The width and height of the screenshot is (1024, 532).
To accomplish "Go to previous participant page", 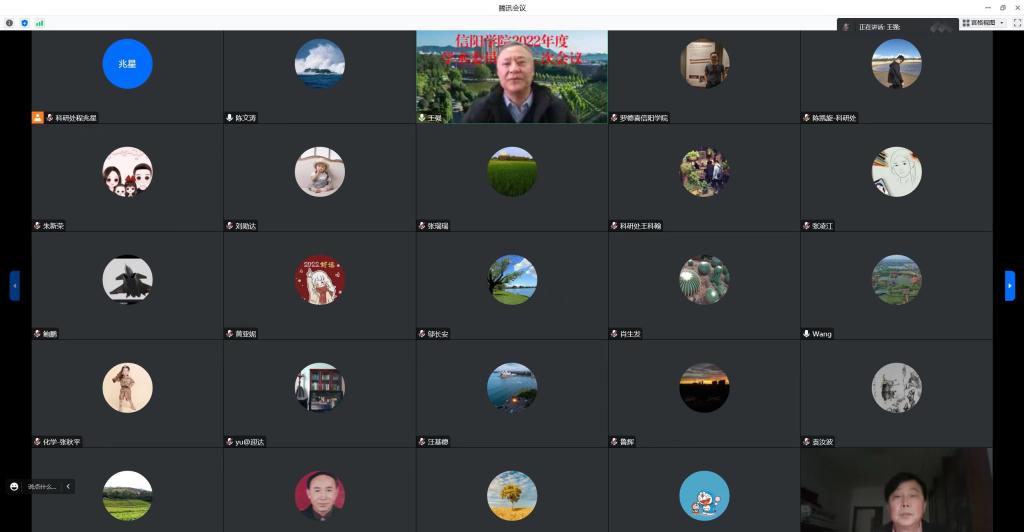I will pyautogui.click(x=14, y=286).
